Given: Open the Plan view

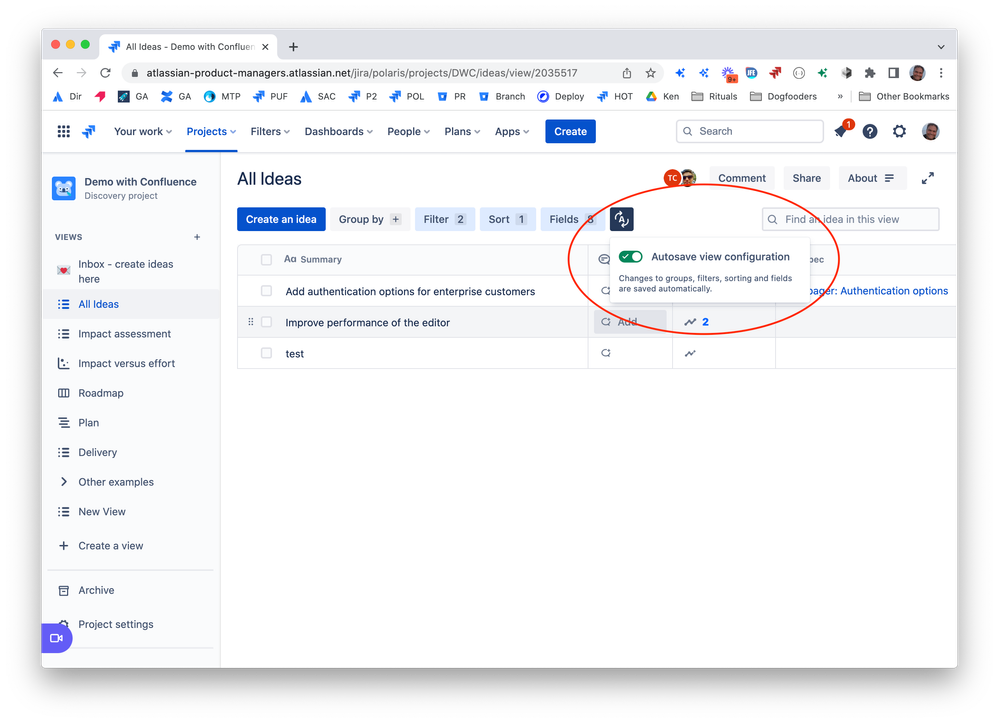Looking at the screenshot, I should [x=131, y=422].
